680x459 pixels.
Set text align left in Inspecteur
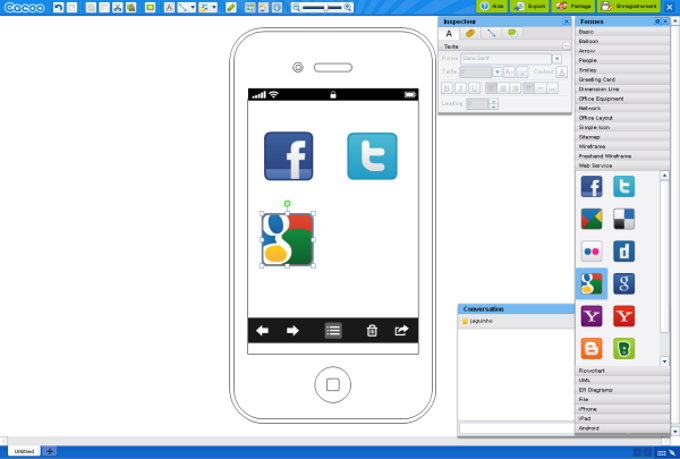tap(491, 88)
